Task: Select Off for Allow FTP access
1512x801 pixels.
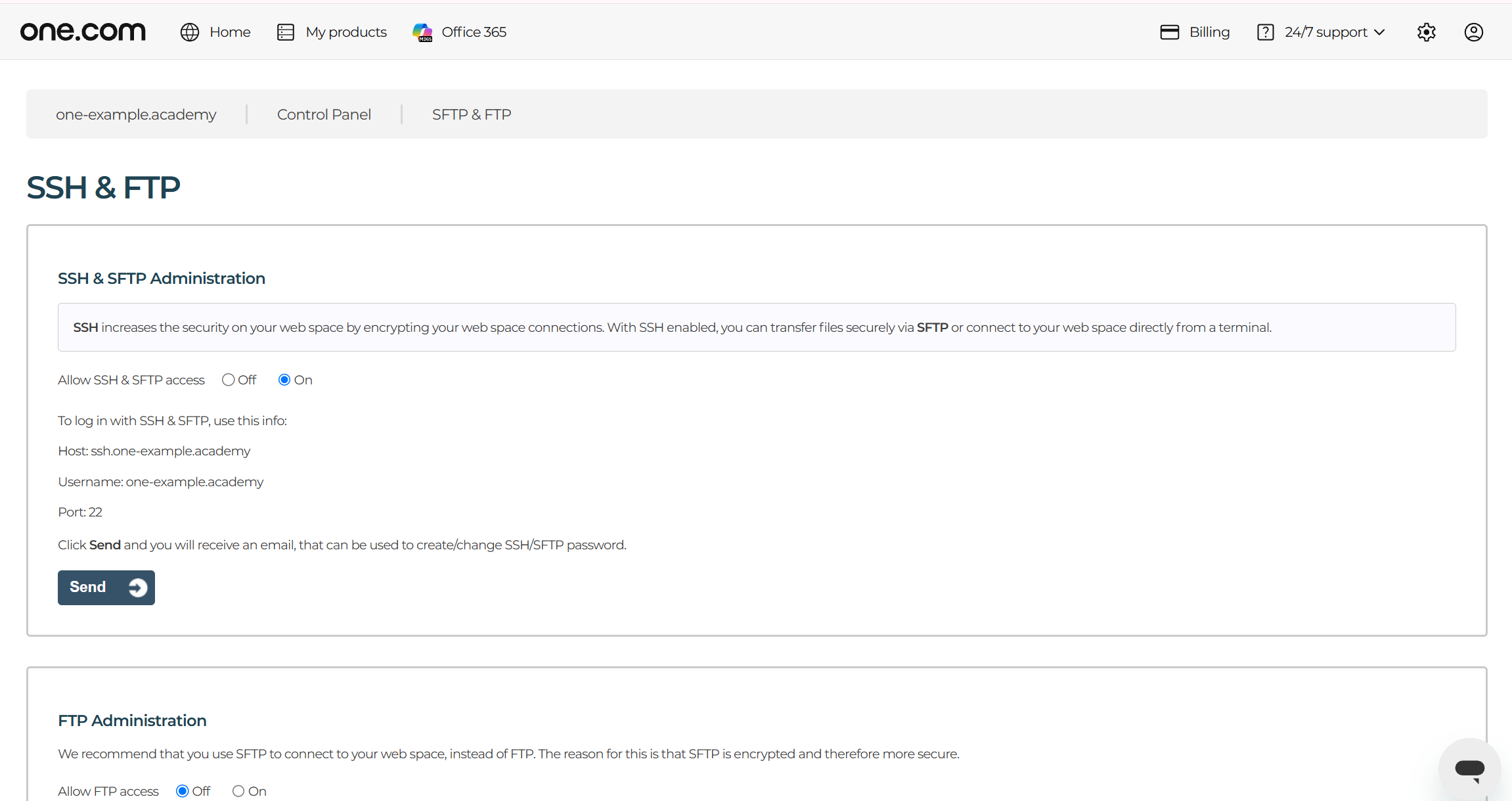Action: point(183,791)
